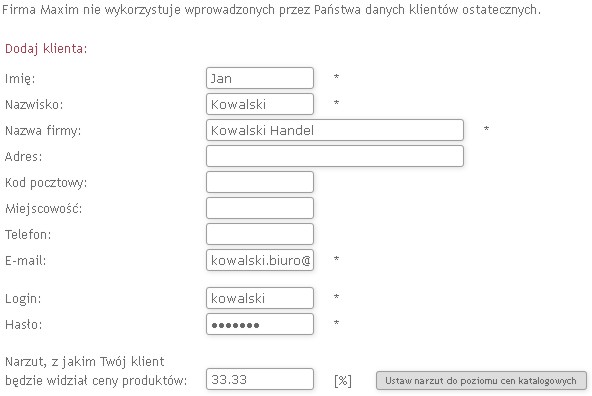The height and width of the screenshot is (396, 592).
Task: Click the required asterisk beside Nazwa firmy
Action: (486, 129)
